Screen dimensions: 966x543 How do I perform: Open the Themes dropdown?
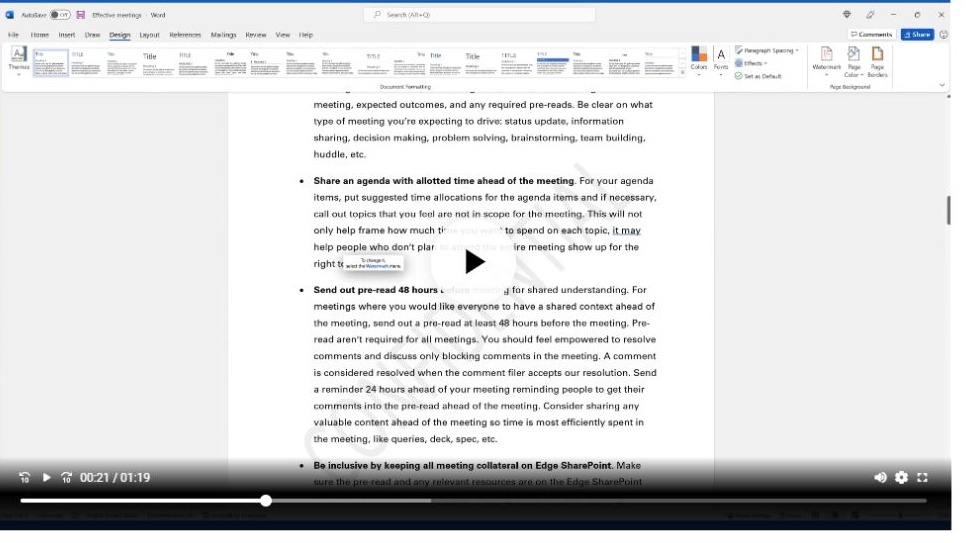pos(18,62)
